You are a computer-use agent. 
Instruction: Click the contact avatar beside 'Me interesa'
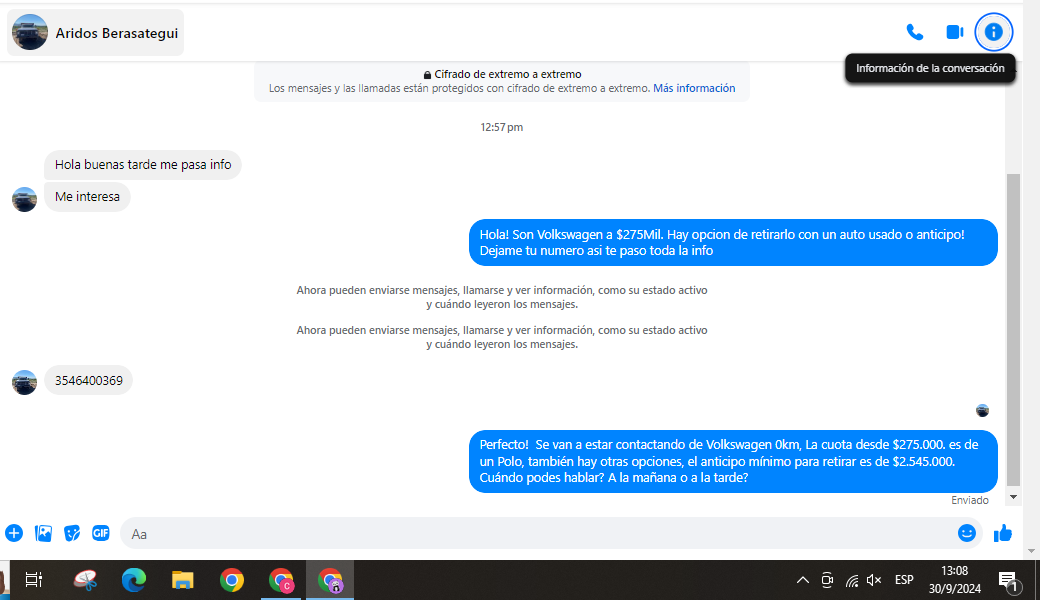[24, 199]
